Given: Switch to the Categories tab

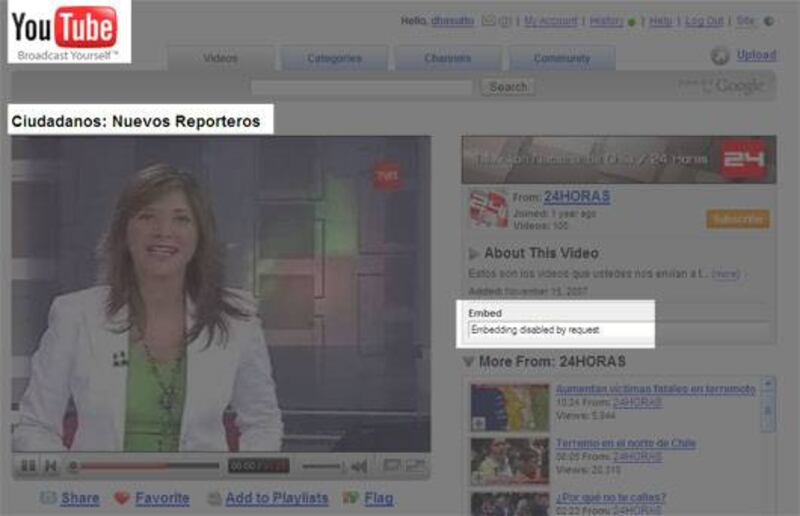Looking at the screenshot, I should tap(334, 58).
